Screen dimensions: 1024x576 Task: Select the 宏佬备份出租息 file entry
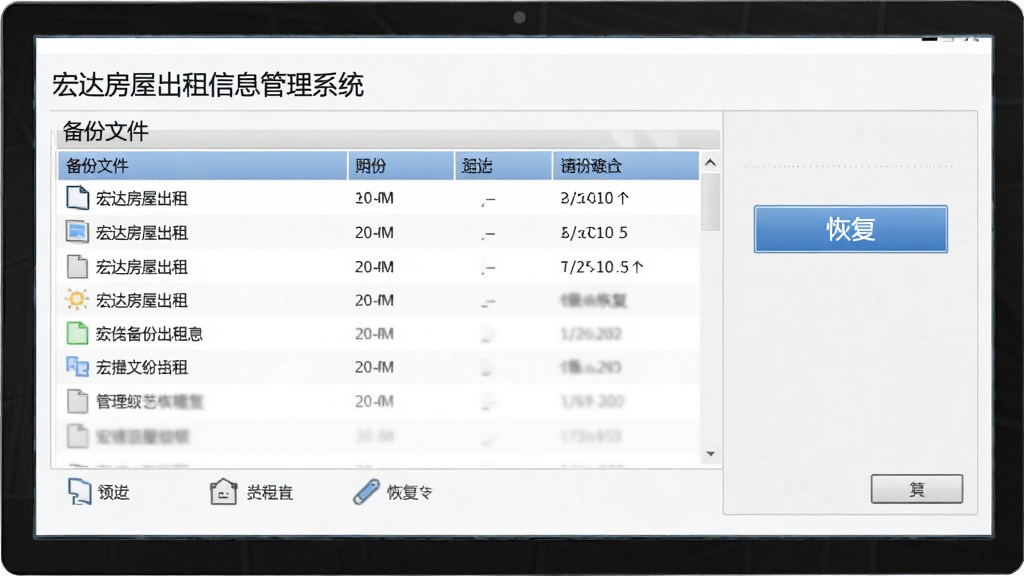point(379,334)
